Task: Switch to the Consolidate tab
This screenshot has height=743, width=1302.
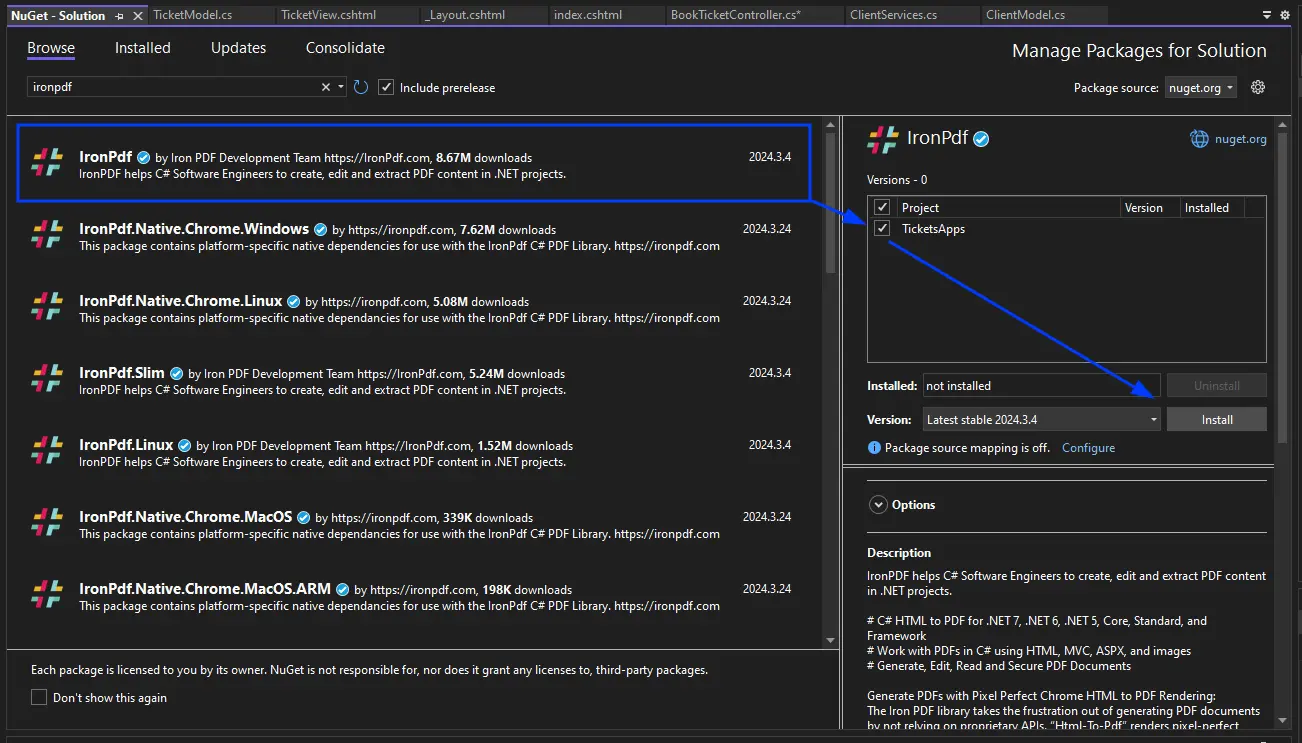Action: (x=345, y=48)
